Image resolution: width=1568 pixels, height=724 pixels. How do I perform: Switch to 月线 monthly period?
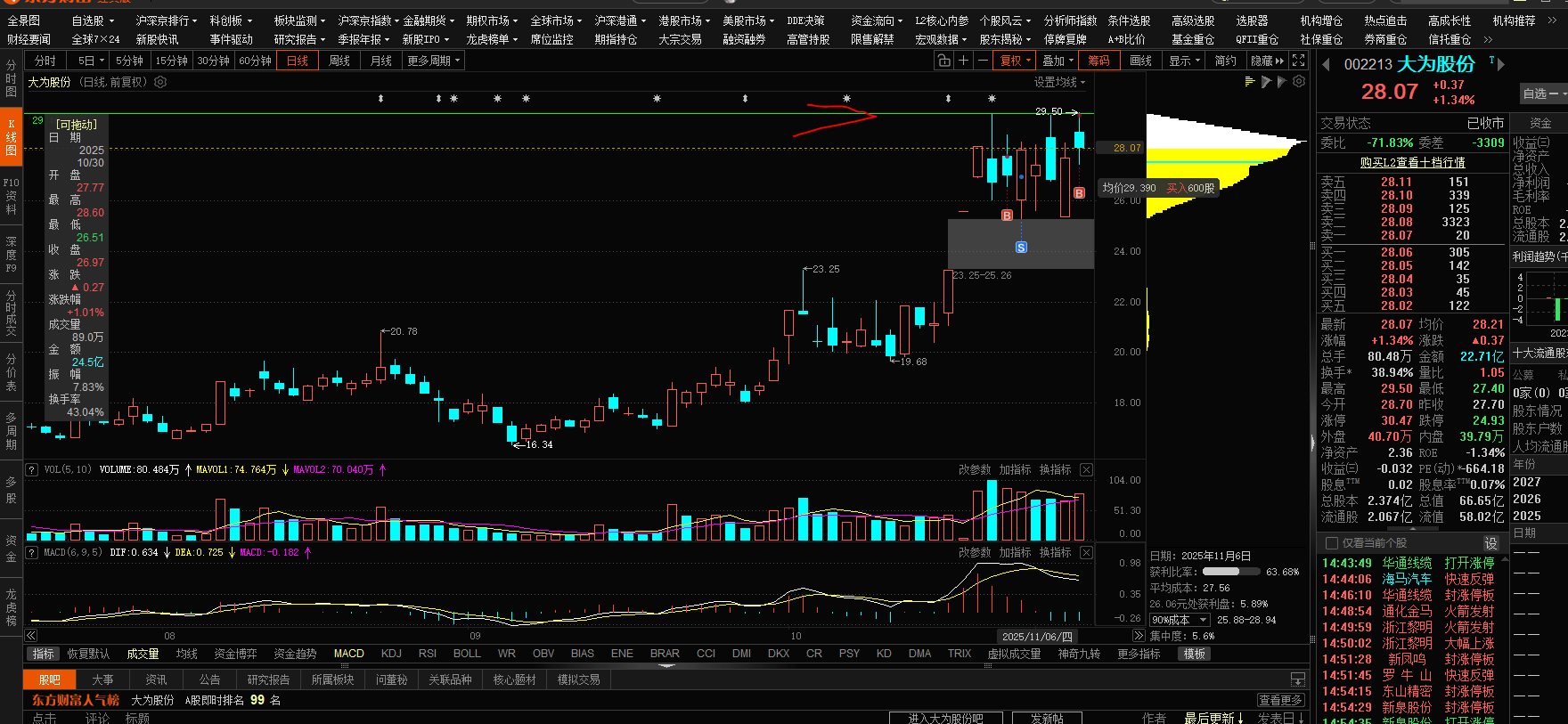click(381, 61)
